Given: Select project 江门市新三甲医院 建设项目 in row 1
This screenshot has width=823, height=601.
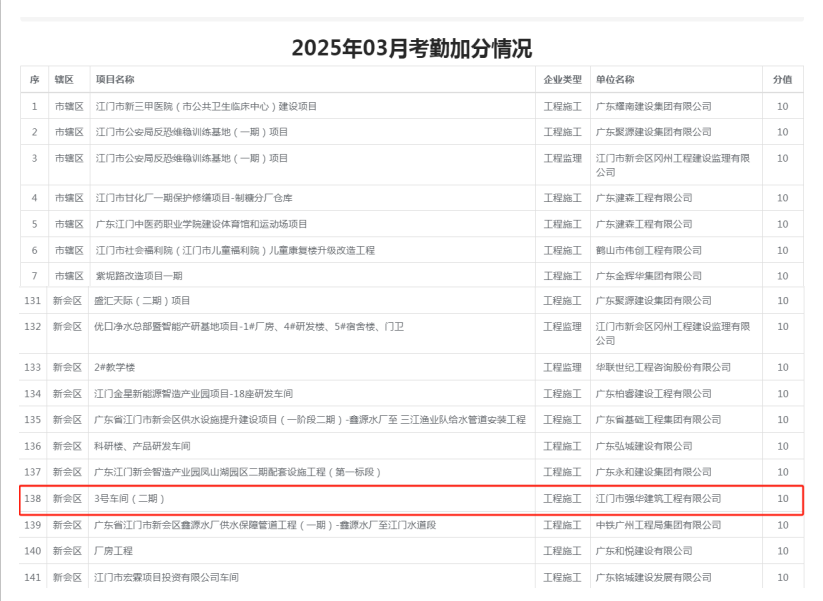Looking at the screenshot, I should click(x=206, y=107).
